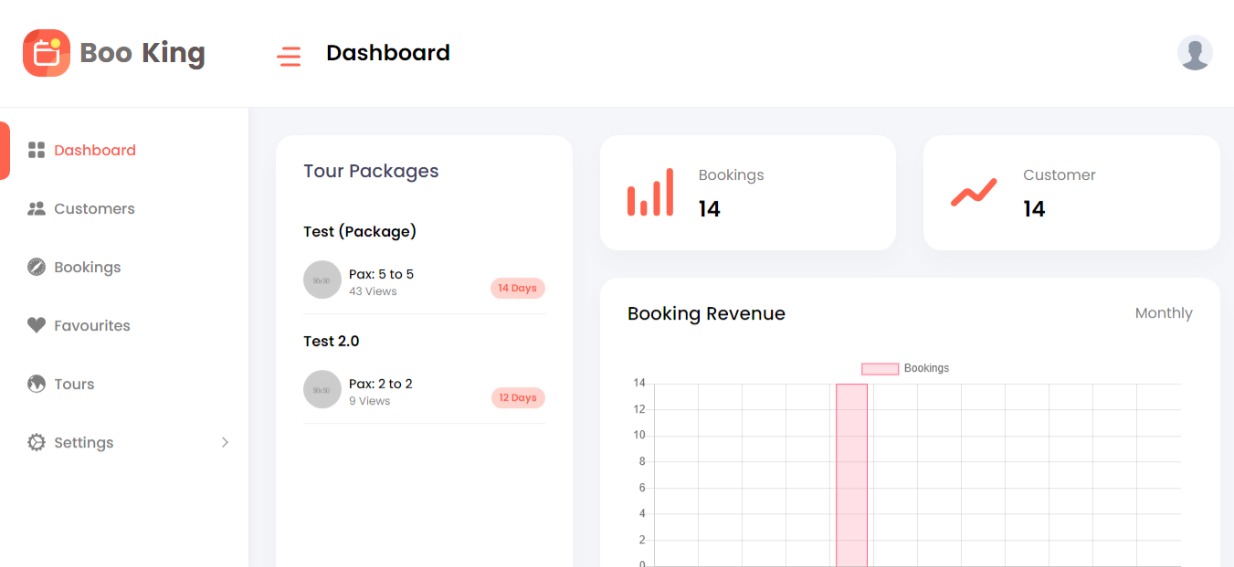The width and height of the screenshot is (1234, 567).
Task: Open the Test 2.0 tour title
Action: click(331, 341)
